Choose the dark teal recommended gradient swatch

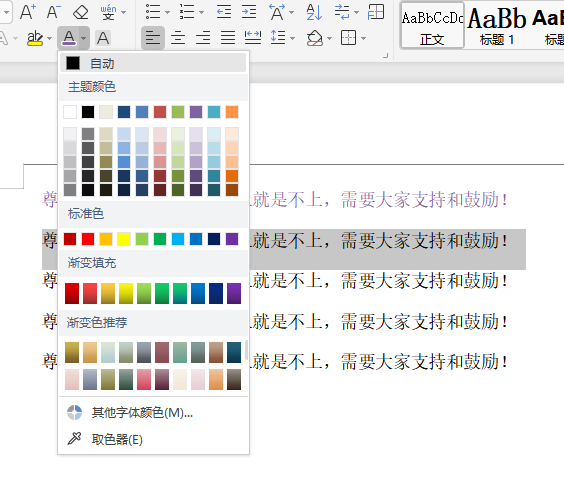tap(234, 353)
